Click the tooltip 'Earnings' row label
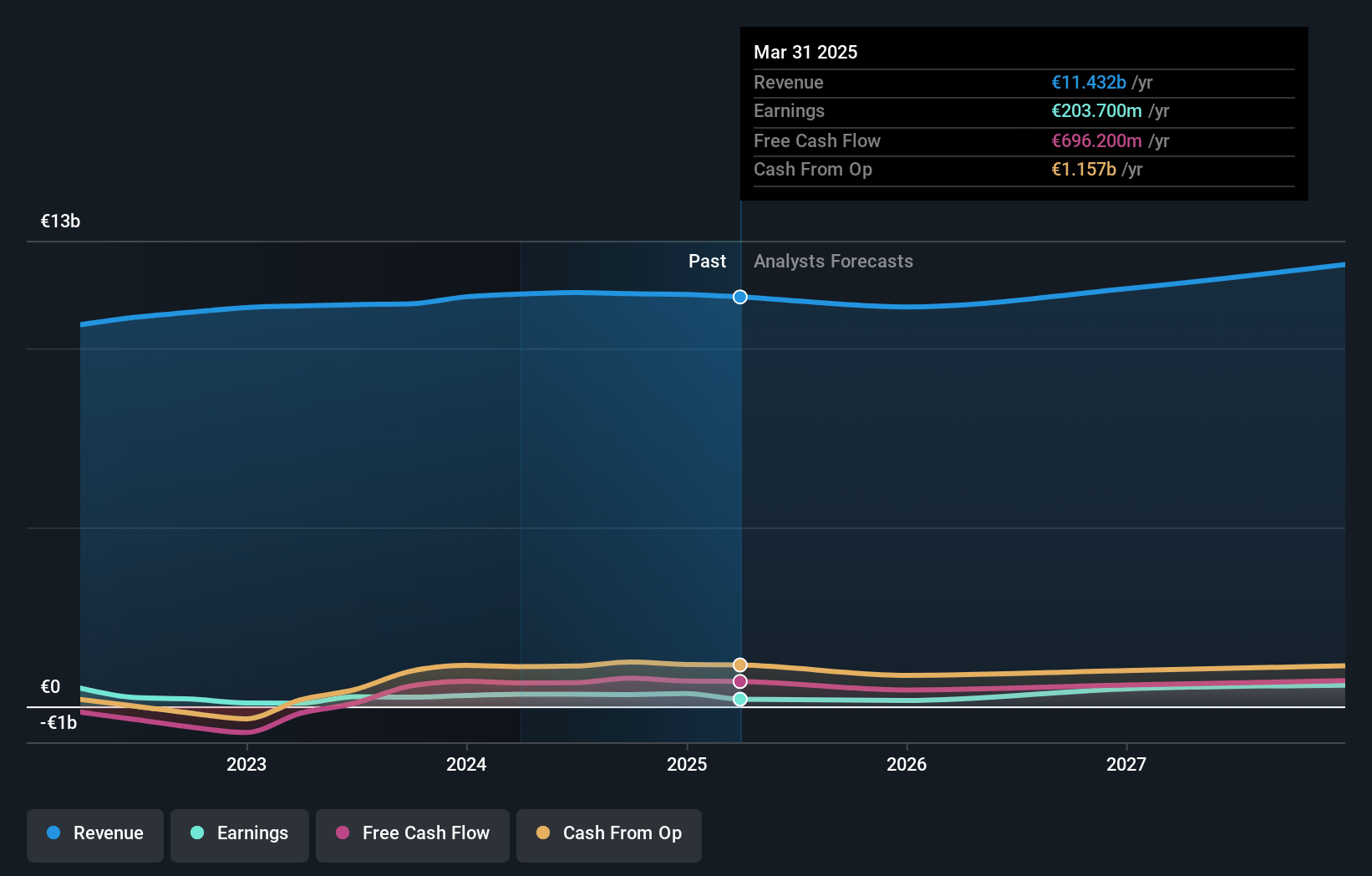1372x876 pixels. point(789,111)
